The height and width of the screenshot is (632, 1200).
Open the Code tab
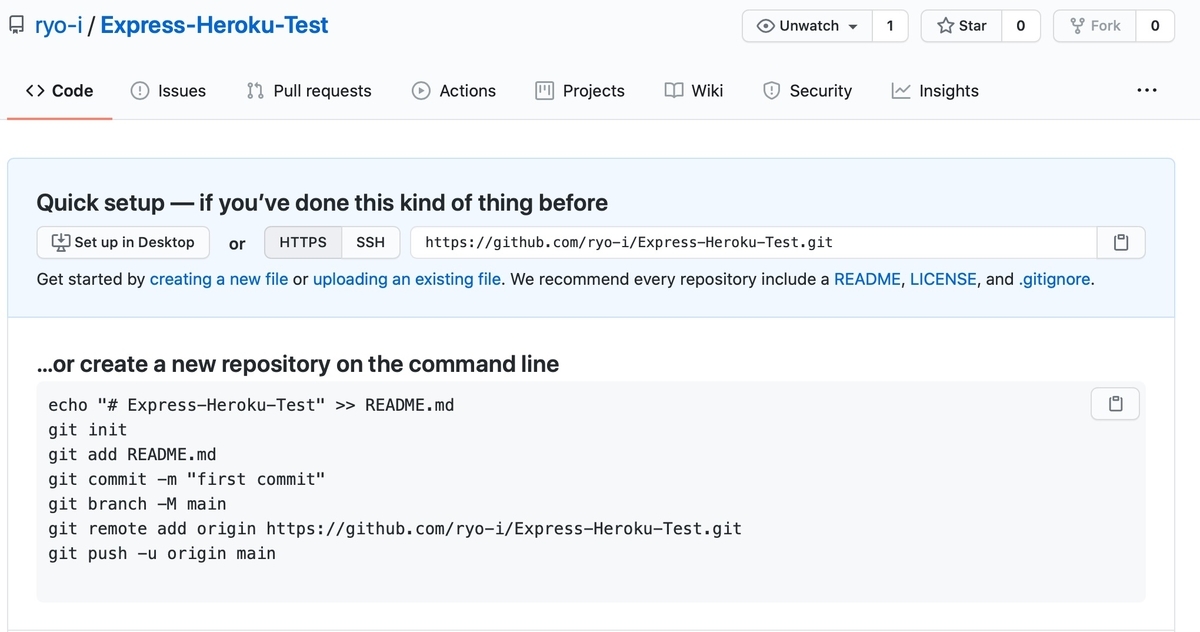pyautogui.click(x=59, y=91)
